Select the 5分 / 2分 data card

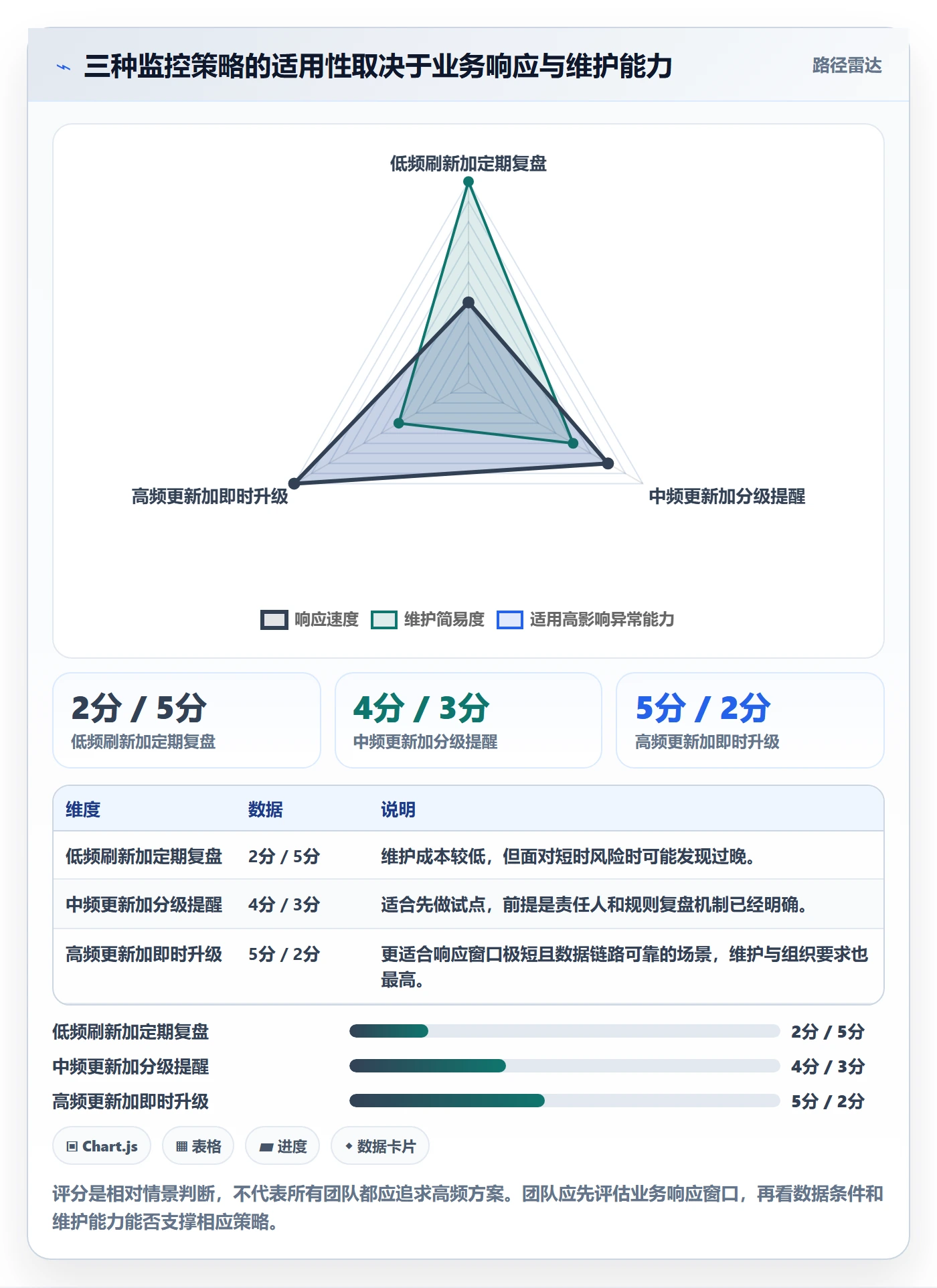pyautogui.click(x=750, y=720)
